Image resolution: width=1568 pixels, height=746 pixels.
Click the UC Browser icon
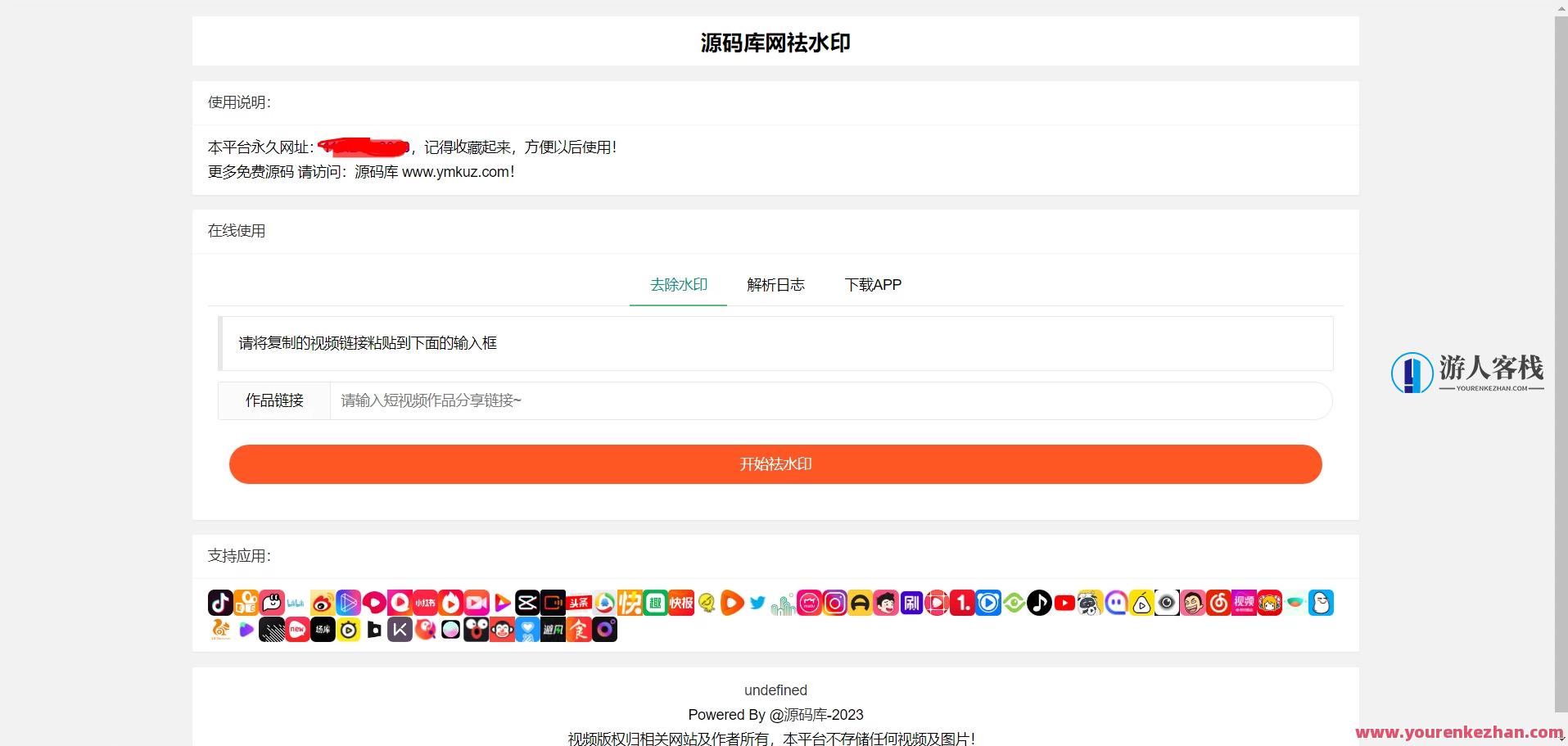[219, 630]
